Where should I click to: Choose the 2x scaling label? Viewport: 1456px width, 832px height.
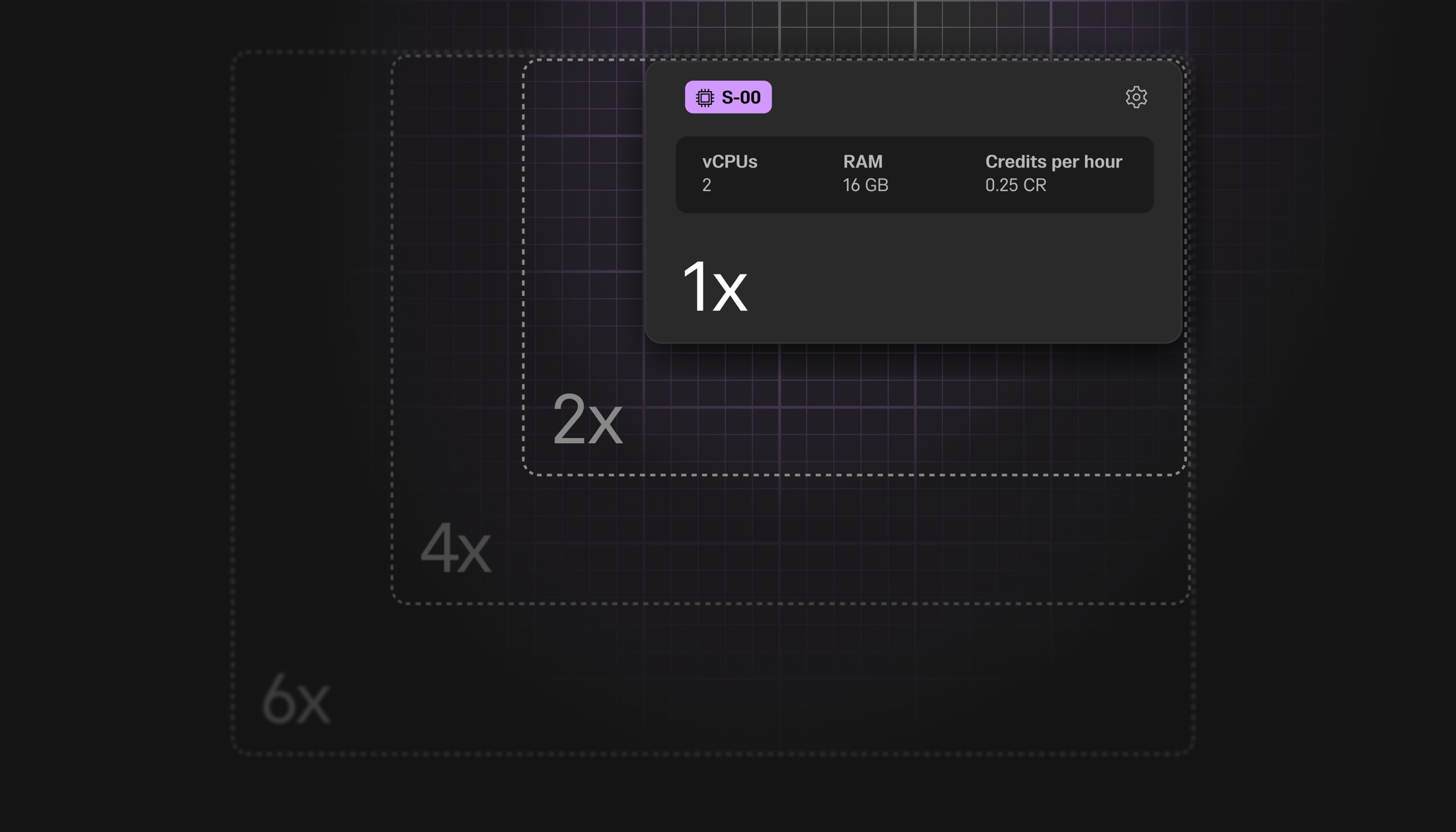pos(587,420)
